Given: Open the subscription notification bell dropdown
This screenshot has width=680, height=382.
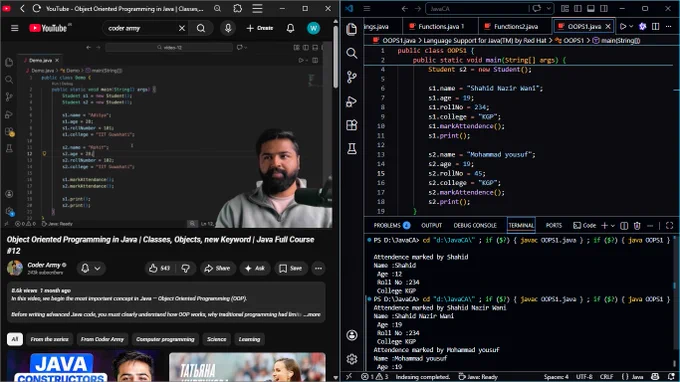Looking at the screenshot, I should tap(91, 268).
